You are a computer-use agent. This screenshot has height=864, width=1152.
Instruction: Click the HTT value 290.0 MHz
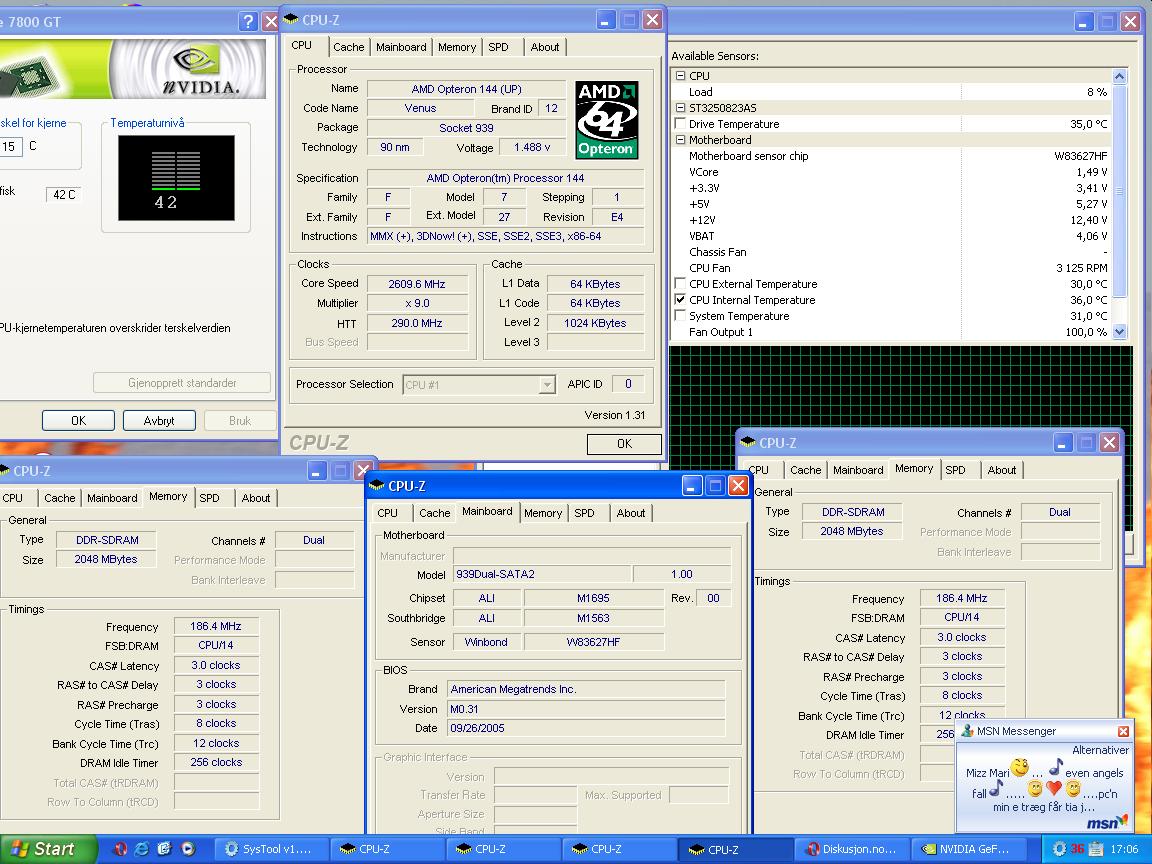417,323
